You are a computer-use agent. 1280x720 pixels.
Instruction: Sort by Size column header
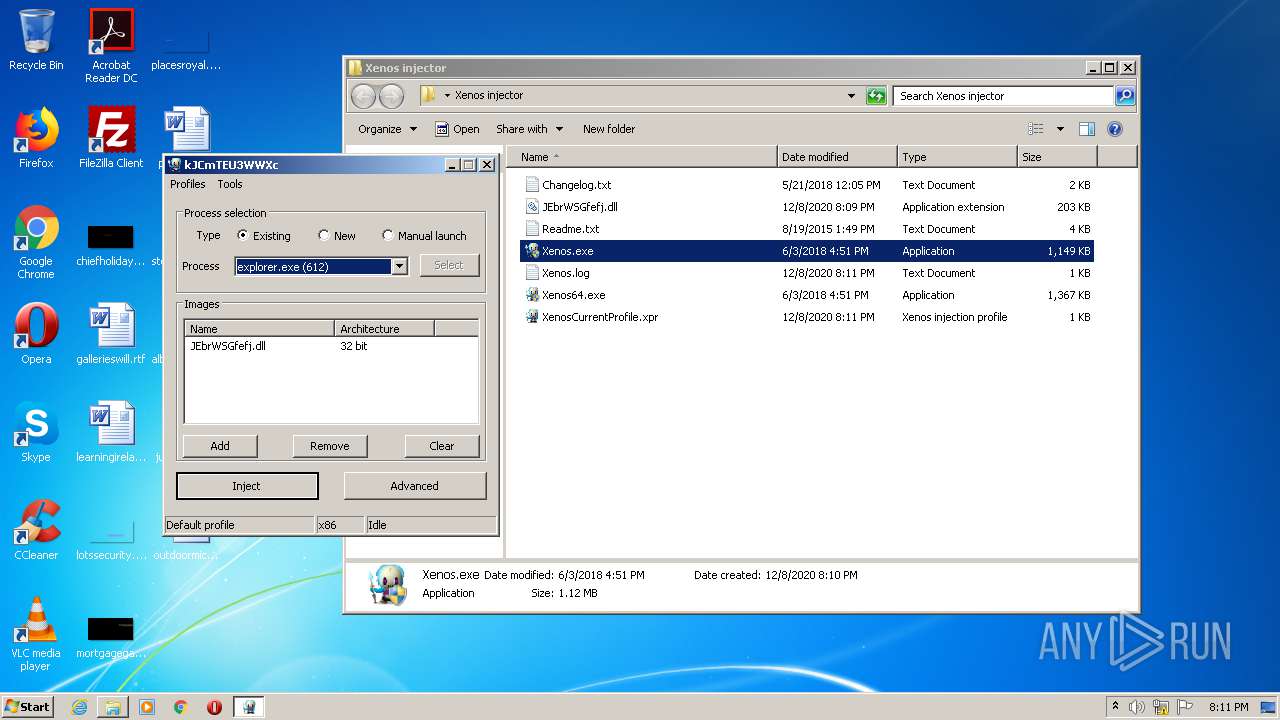coord(1057,157)
